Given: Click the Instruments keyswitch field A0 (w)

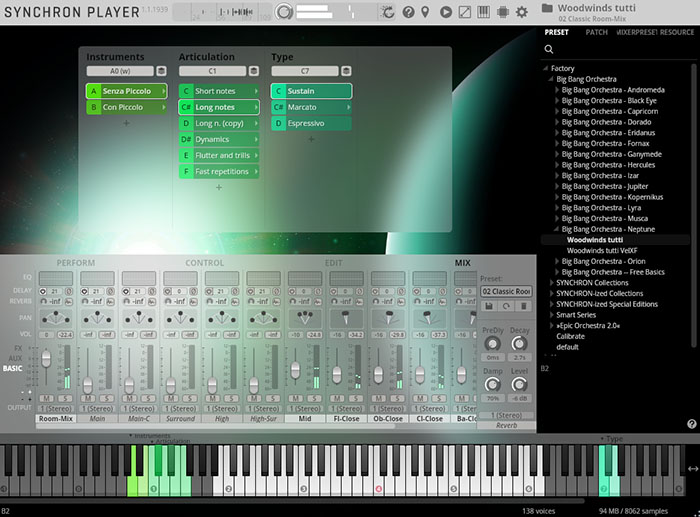Looking at the screenshot, I should 120,71.
